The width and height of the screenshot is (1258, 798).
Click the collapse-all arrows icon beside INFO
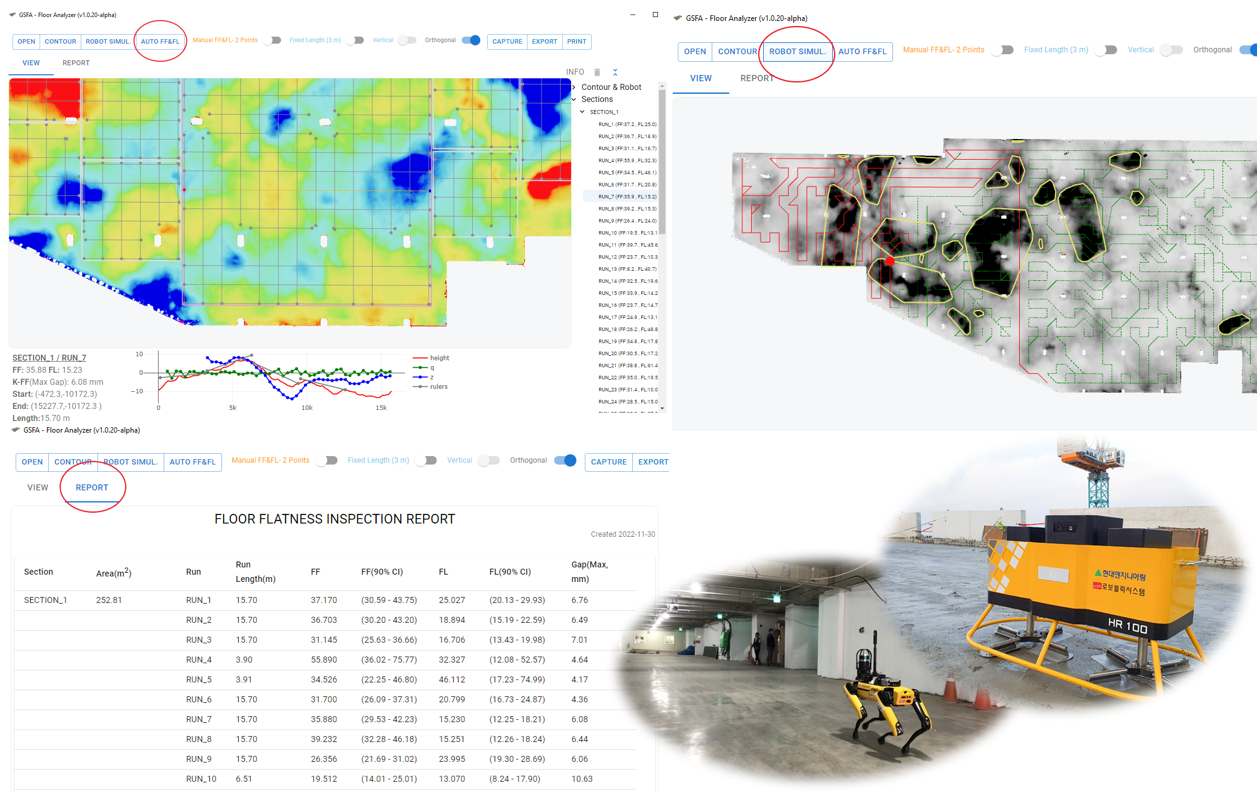[615, 72]
